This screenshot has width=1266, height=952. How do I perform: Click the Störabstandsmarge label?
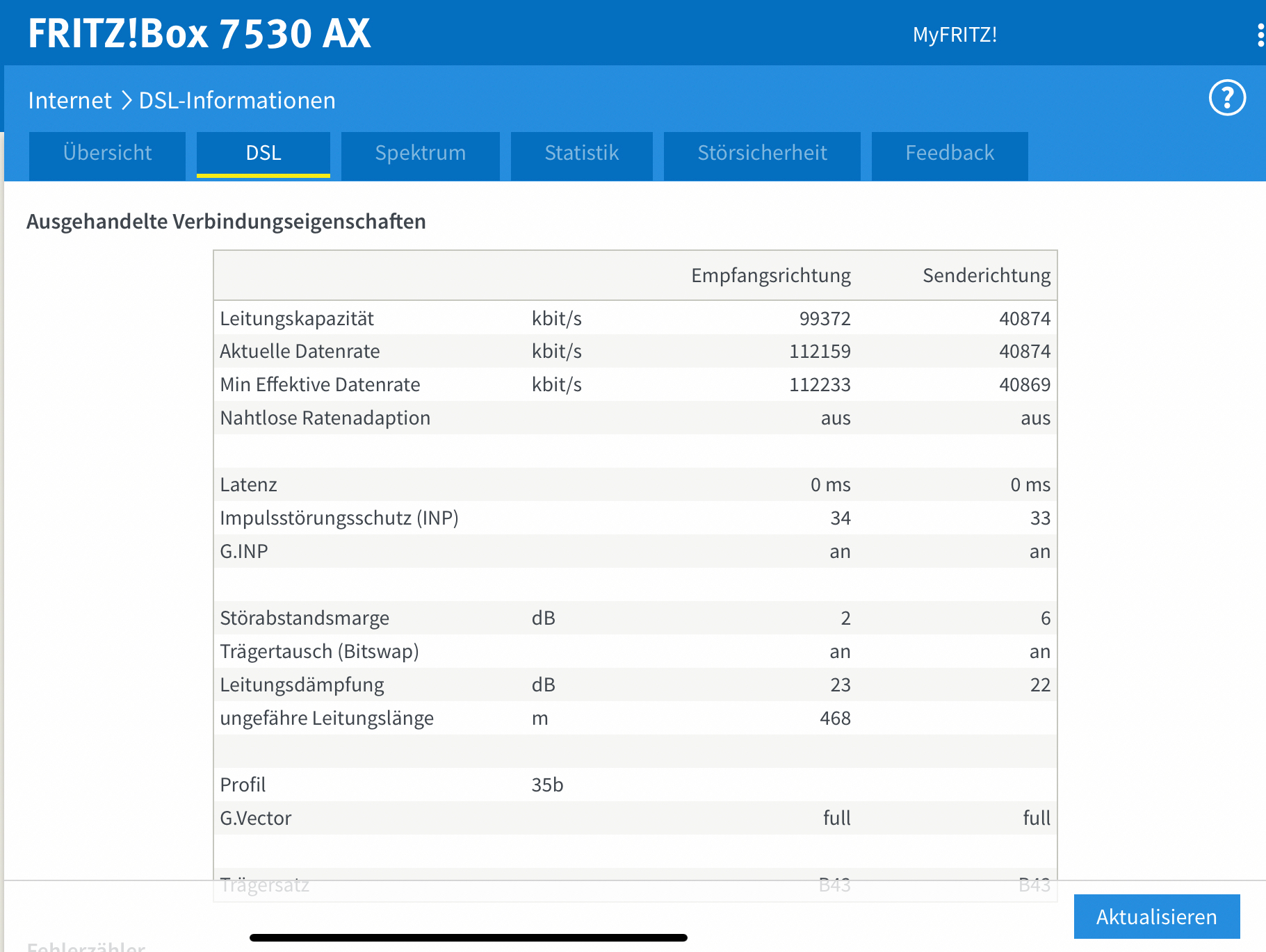(x=305, y=618)
